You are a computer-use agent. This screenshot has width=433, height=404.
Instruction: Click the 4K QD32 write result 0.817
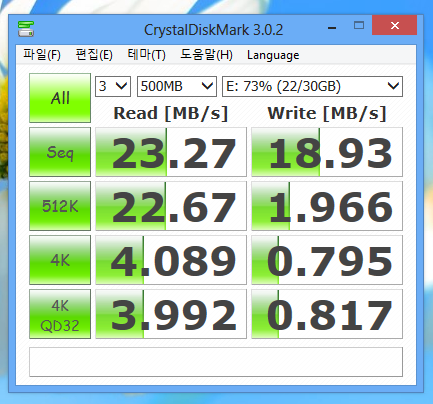click(327, 314)
